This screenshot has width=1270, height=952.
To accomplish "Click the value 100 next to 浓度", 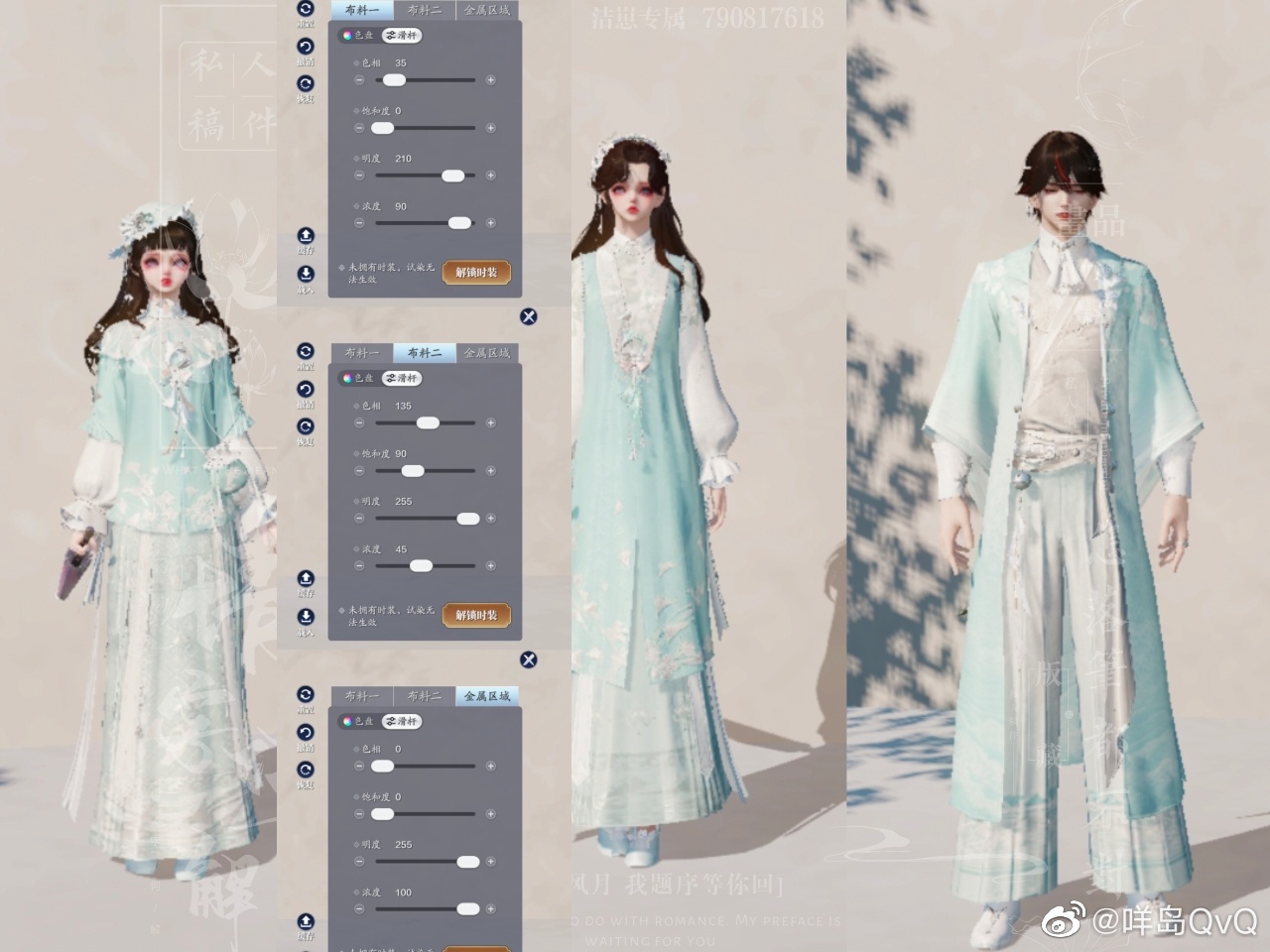I will tap(403, 892).
